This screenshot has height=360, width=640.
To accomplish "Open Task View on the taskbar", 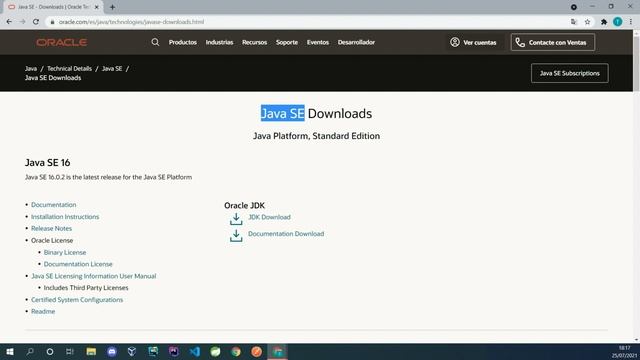I will [70, 351].
